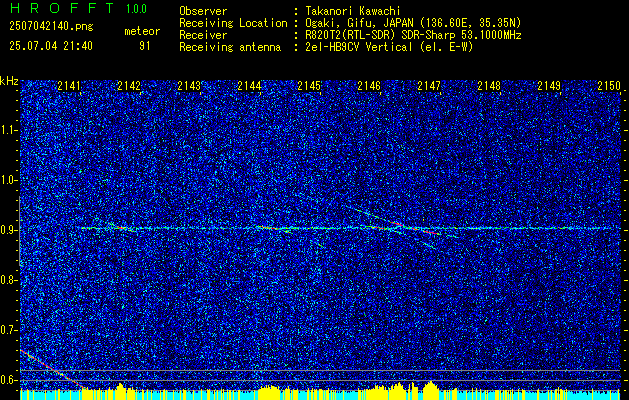
Task: Click meteor count 91
Action: (144, 46)
